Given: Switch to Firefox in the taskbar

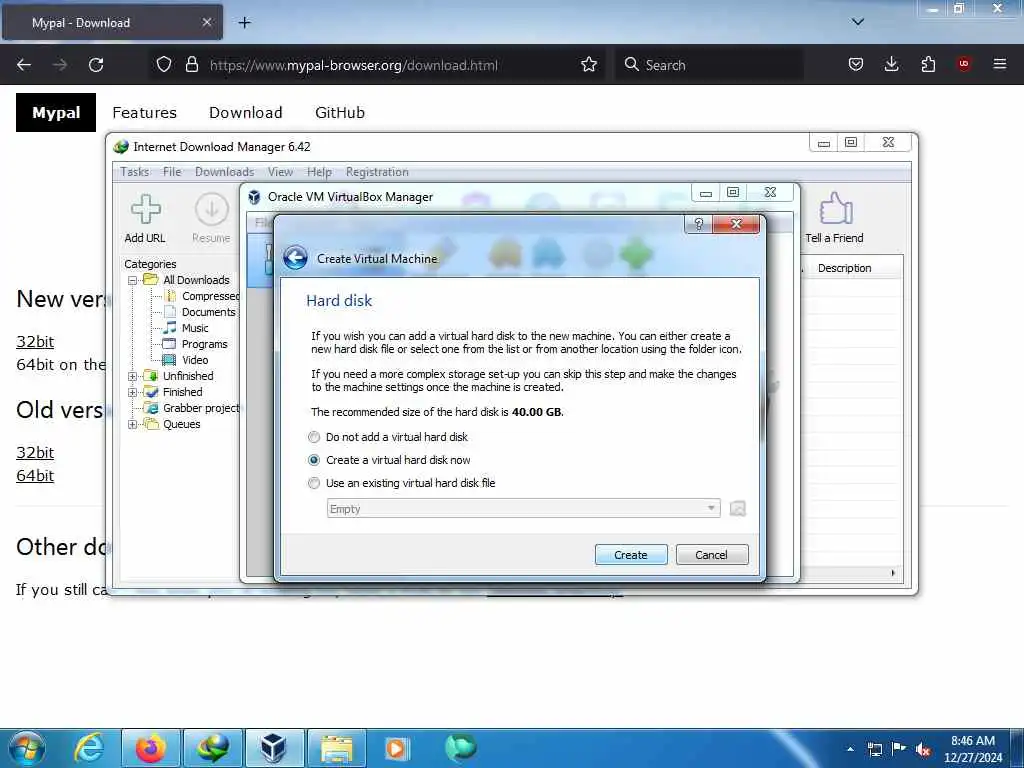Looking at the screenshot, I should [x=151, y=748].
